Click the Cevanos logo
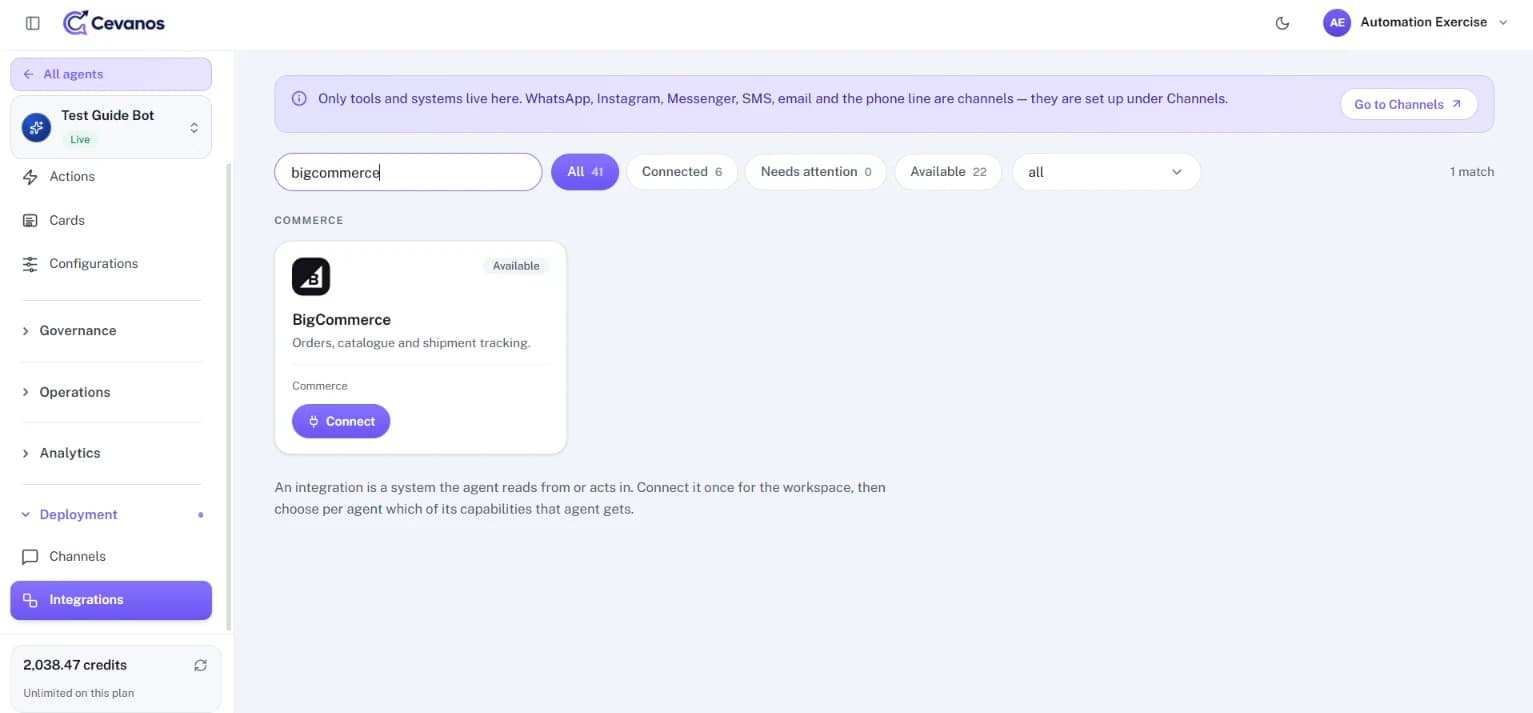Viewport: 1533px width, 713px height. point(113,23)
